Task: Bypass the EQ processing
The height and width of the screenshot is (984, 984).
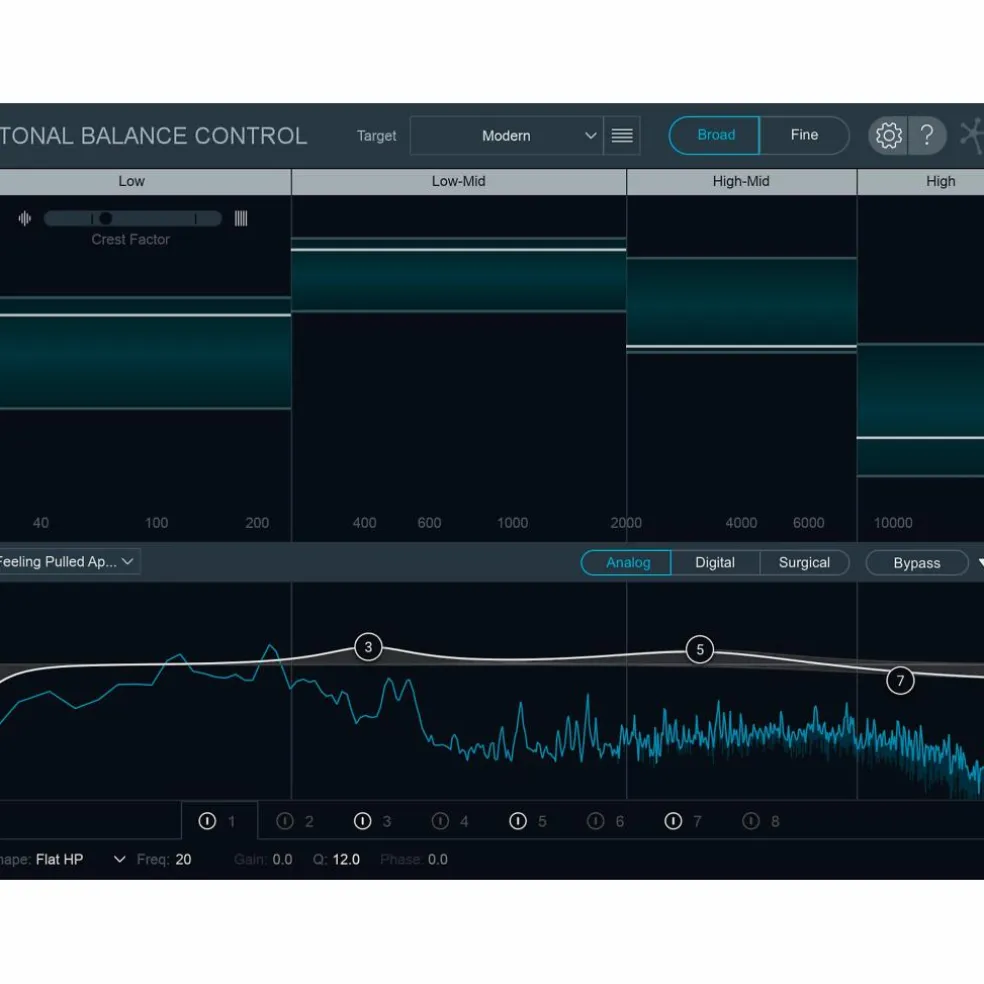Action: coord(917,563)
